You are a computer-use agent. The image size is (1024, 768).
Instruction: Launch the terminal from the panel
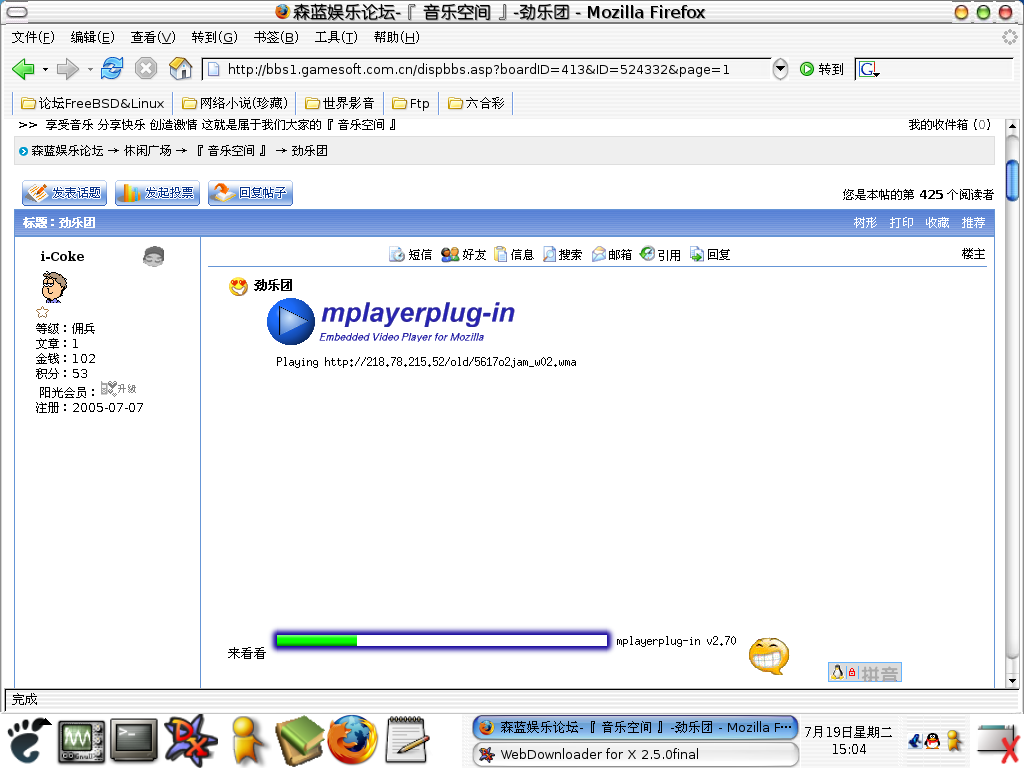tap(134, 741)
